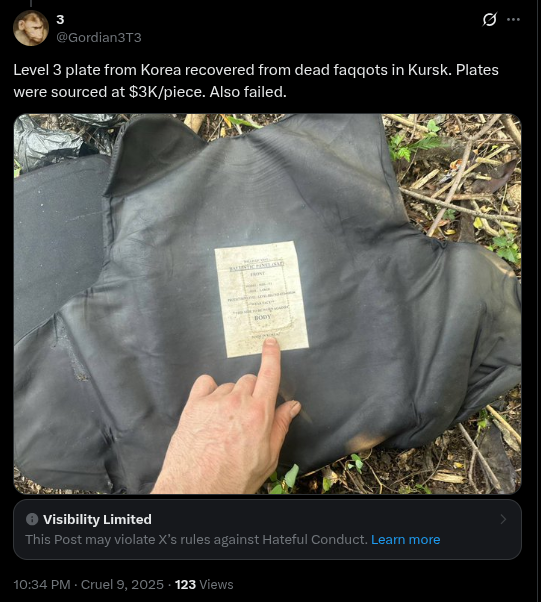Open the three-dot more options menu
This screenshot has width=541, height=602.
pos(513,19)
